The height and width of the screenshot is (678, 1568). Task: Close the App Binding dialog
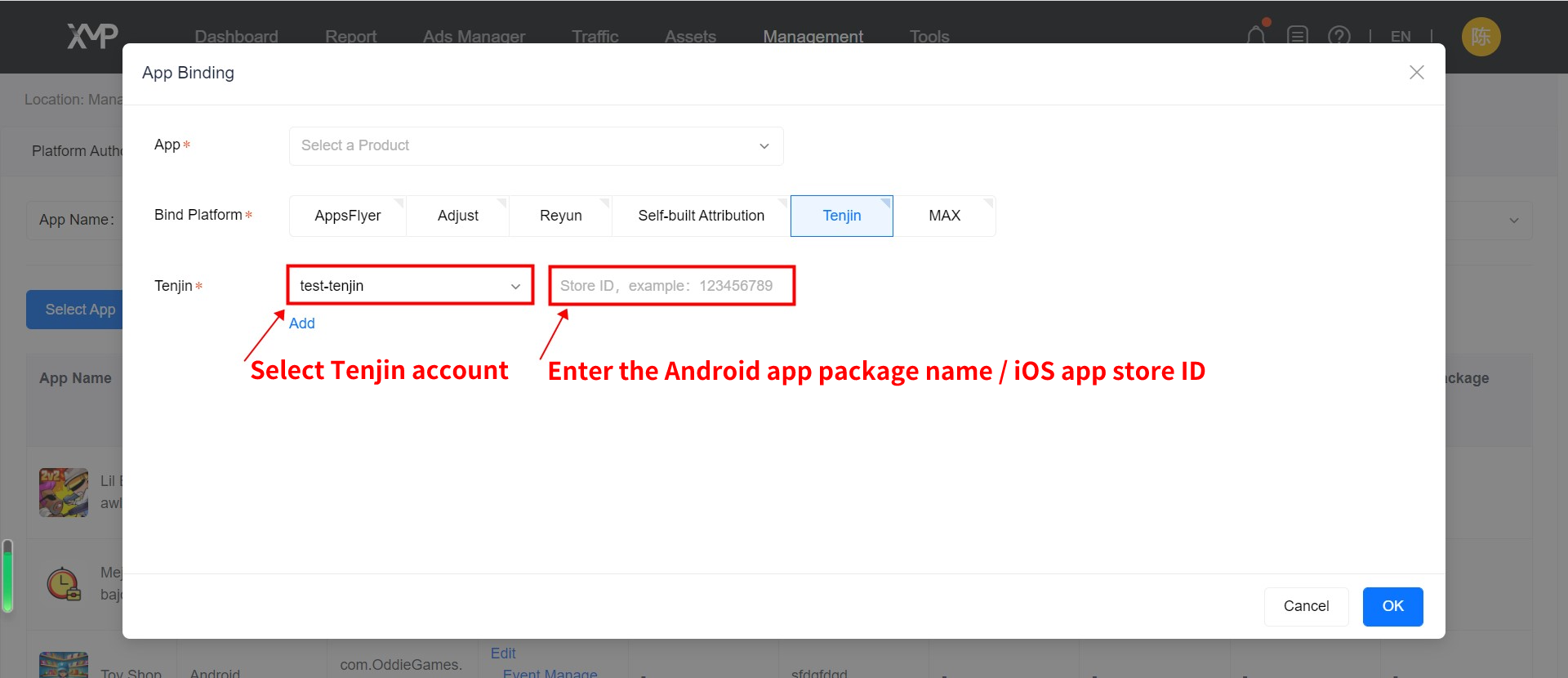1417,72
